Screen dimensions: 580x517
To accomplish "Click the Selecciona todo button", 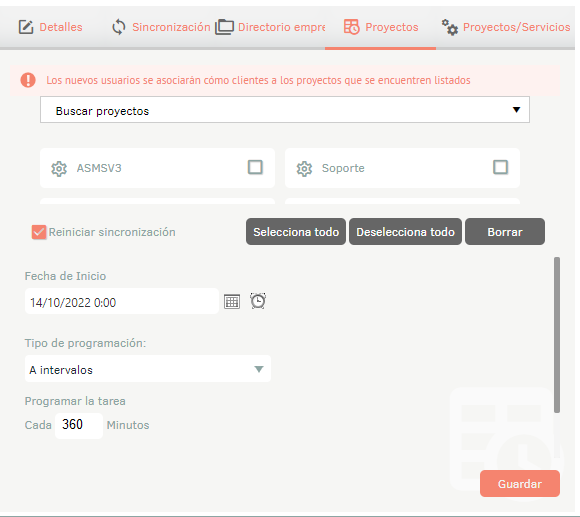I will (296, 232).
